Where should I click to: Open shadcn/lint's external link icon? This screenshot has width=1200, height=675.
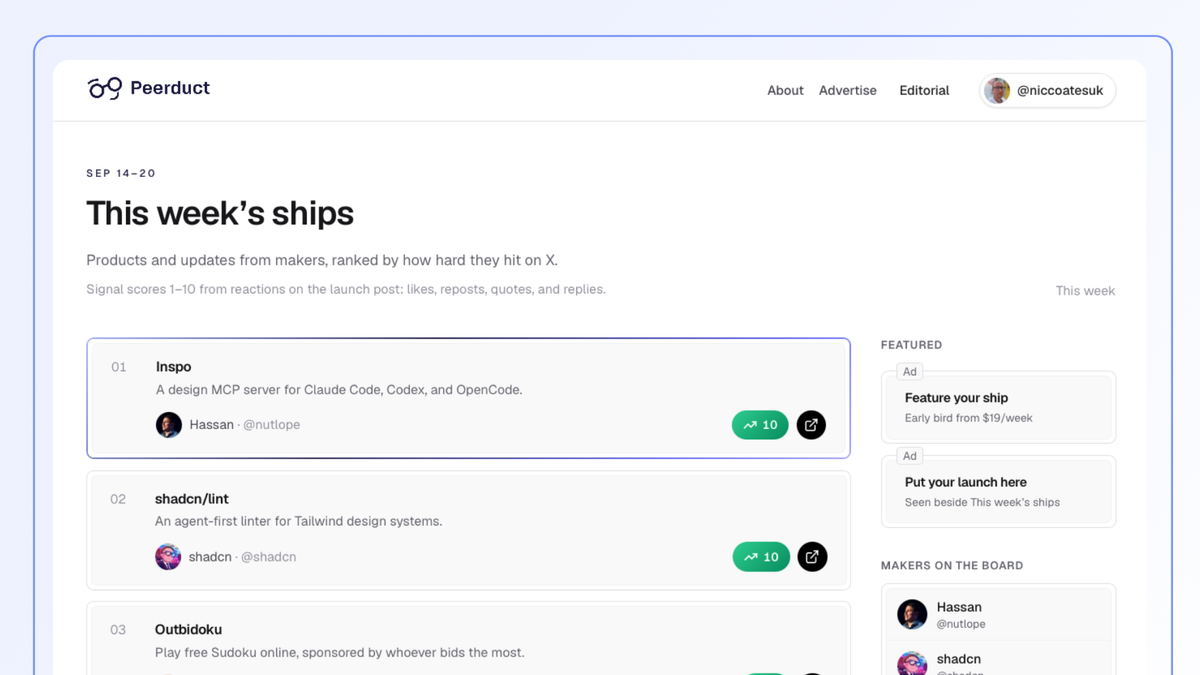pyautogui.click(x=812, y=557)
